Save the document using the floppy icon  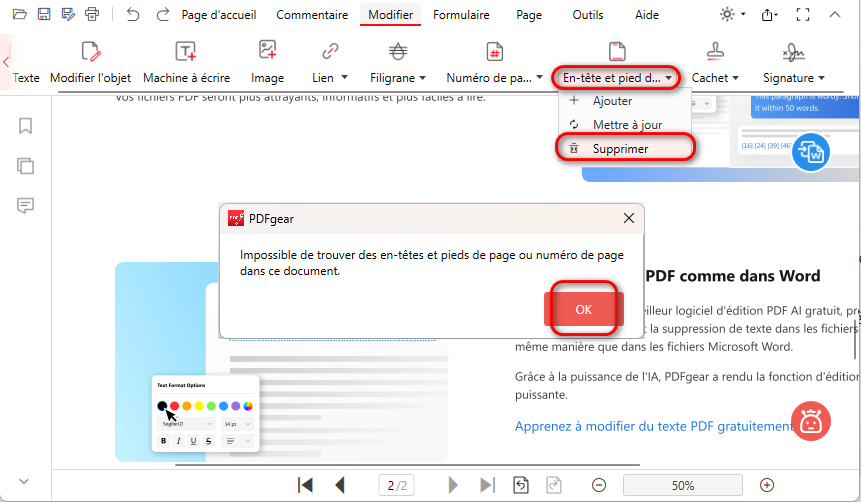(44, 14)
